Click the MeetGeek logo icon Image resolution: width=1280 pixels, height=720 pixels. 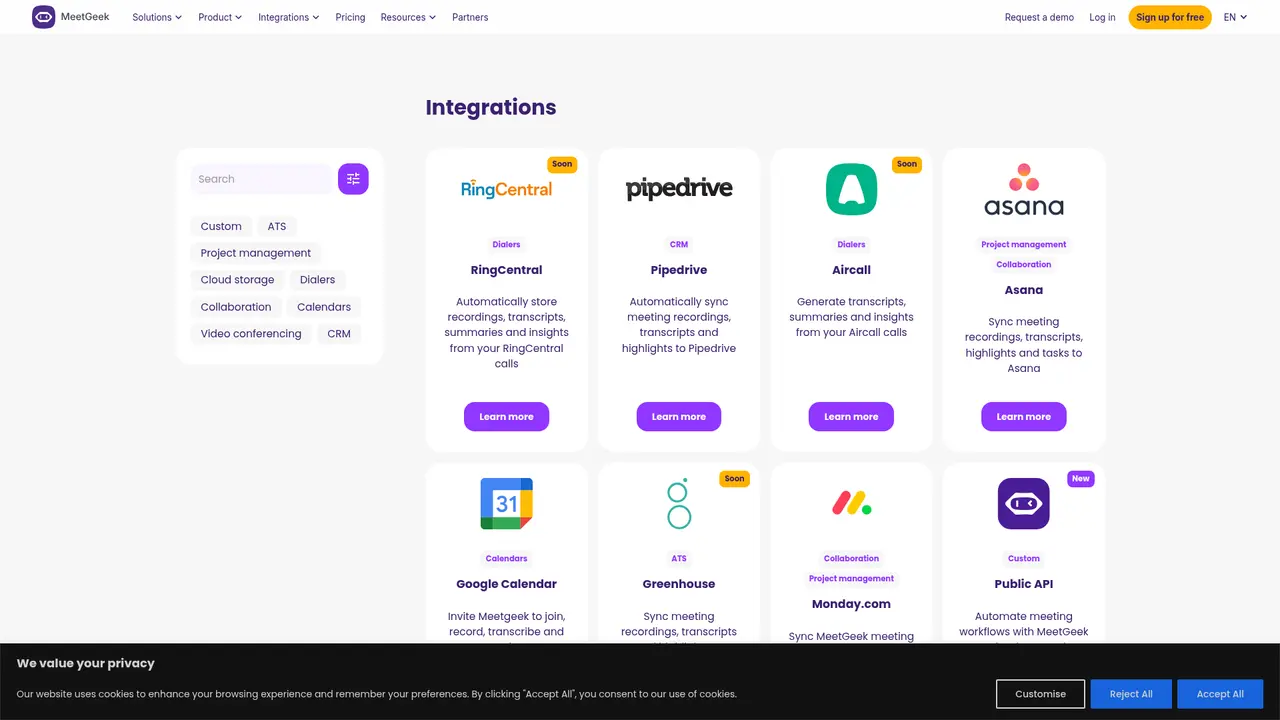pyautogui.click(x=44, y=17)
